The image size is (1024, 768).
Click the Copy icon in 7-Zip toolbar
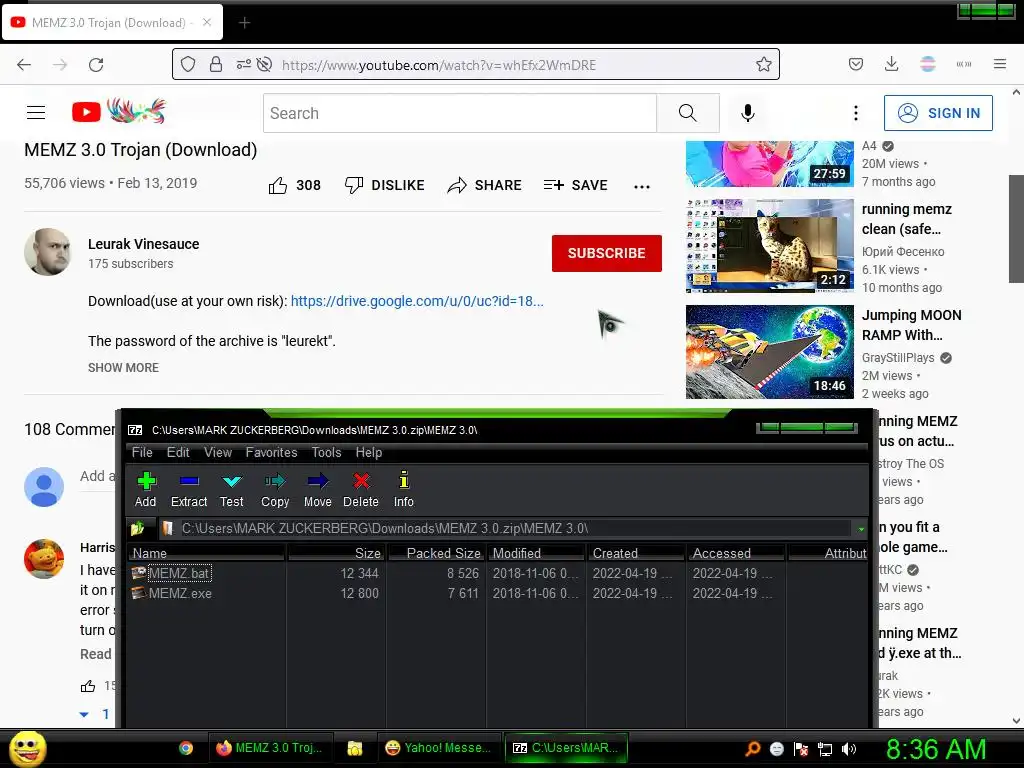pyautogui.click(x=275, y=481)
